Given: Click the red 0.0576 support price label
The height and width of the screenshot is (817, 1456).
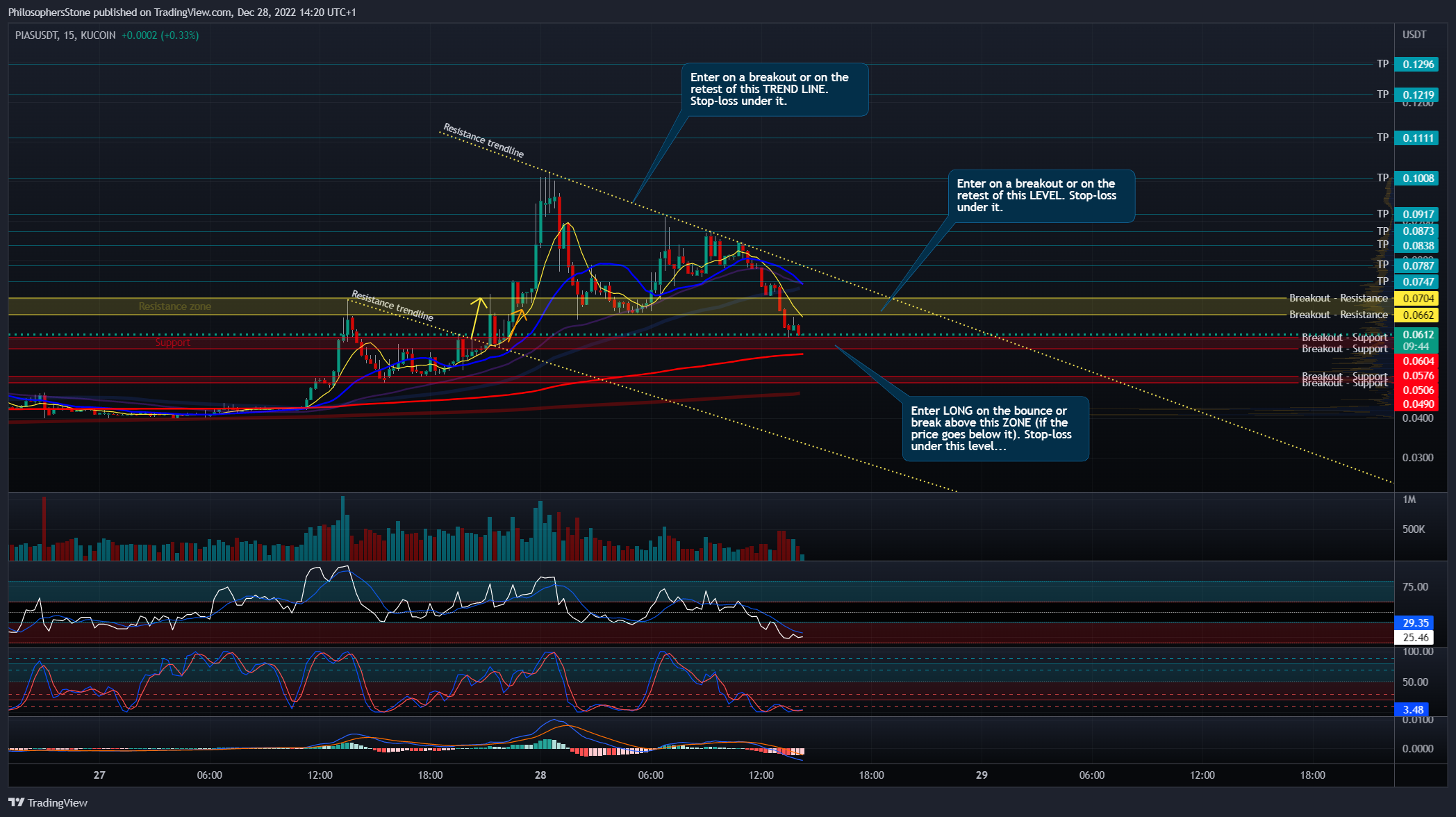Looking at the screenshot, I should (x=1418, y=376).
